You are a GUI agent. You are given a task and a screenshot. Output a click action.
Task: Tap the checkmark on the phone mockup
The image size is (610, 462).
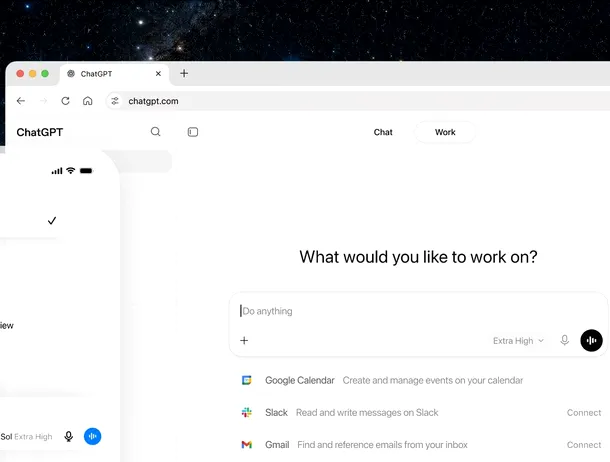point(52,220)
